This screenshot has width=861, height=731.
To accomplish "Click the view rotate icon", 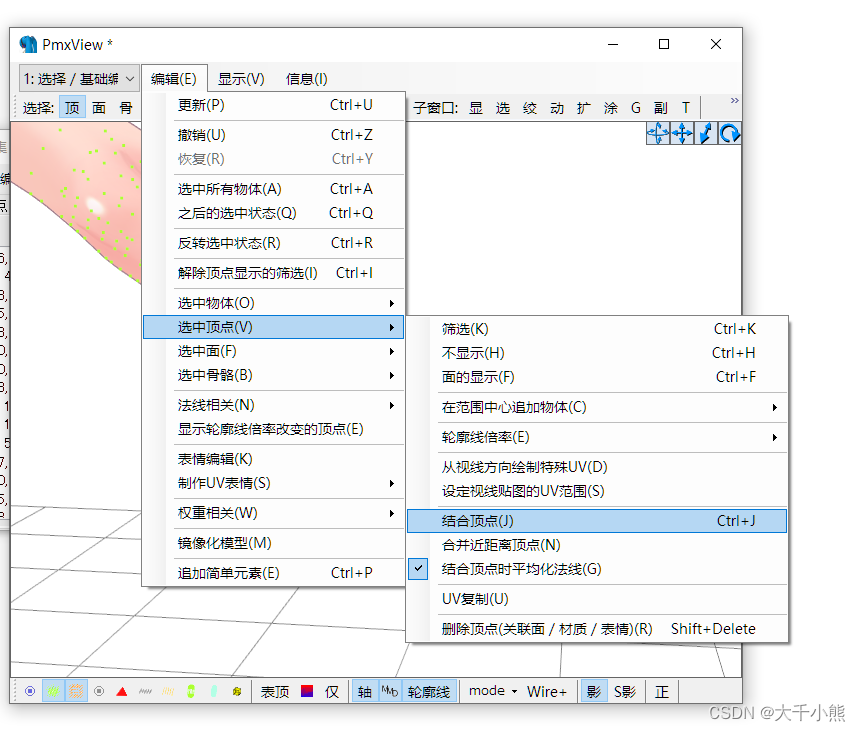I will tap(729, 133).
